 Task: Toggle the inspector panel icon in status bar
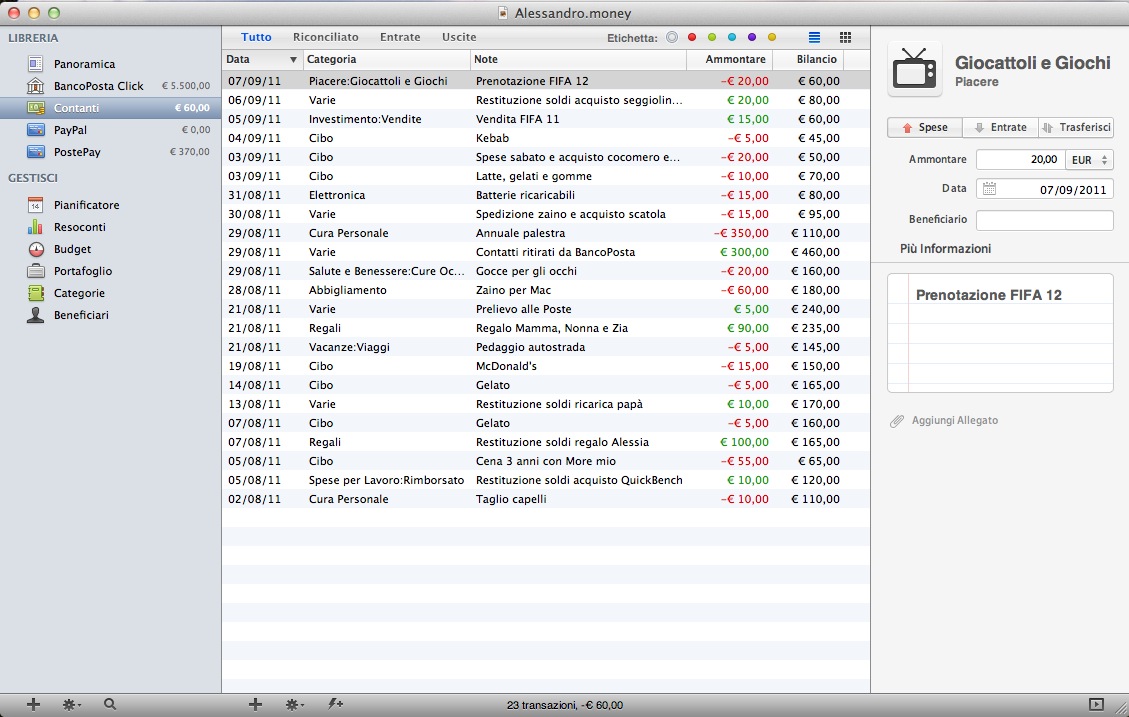coord(1096,704)
